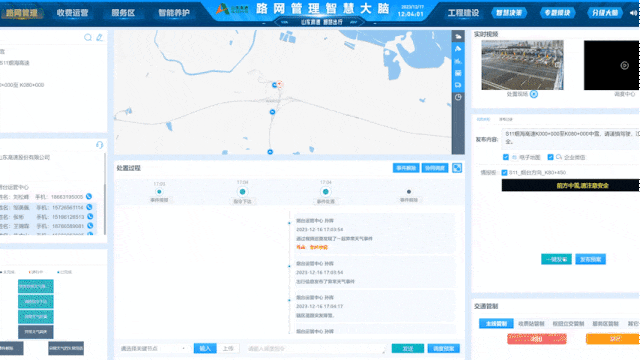Screen dimensions: 640x360
Task: Click the vehicle icon in map toolbar
Action: (x=458, y=85)
